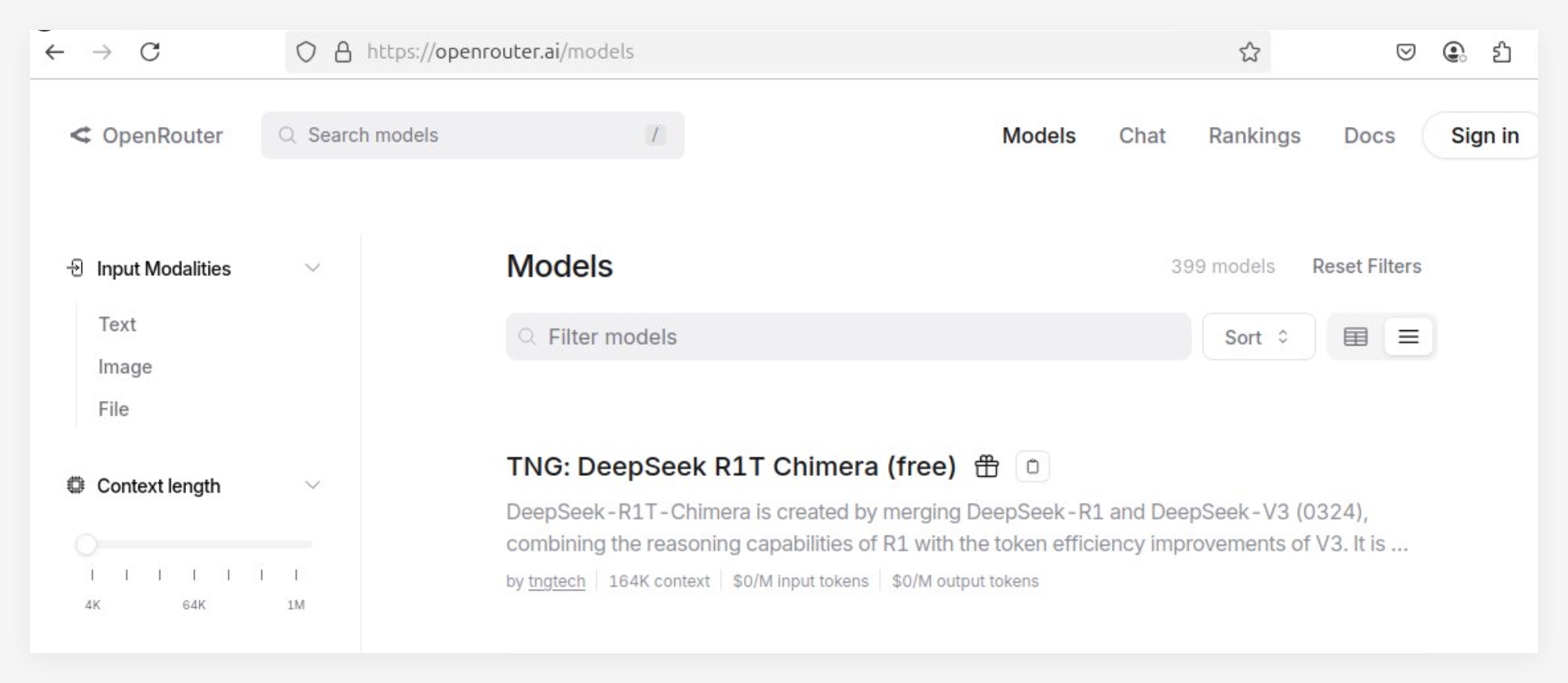The image size is (1568, 683).
Task: Go to the Rankings page
Action: point(1254,136)
